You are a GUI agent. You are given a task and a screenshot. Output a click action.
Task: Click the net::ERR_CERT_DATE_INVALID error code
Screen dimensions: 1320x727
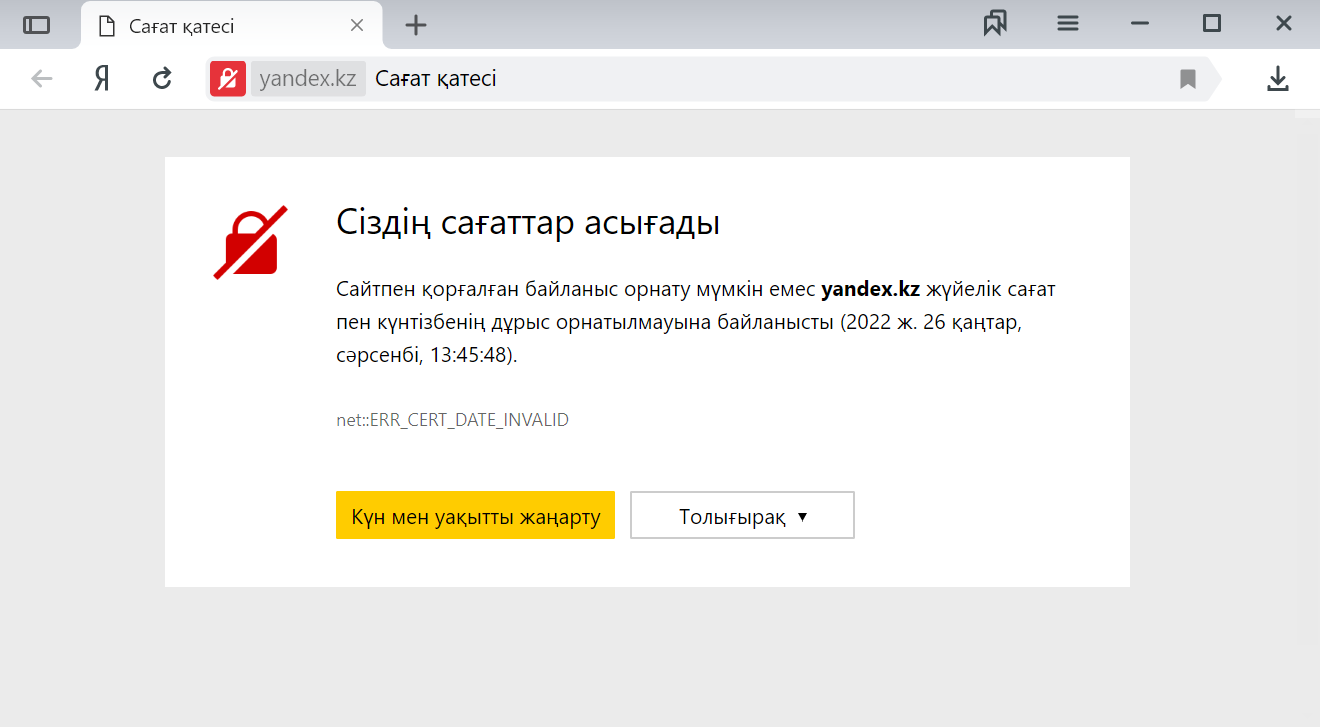(452, 420)
